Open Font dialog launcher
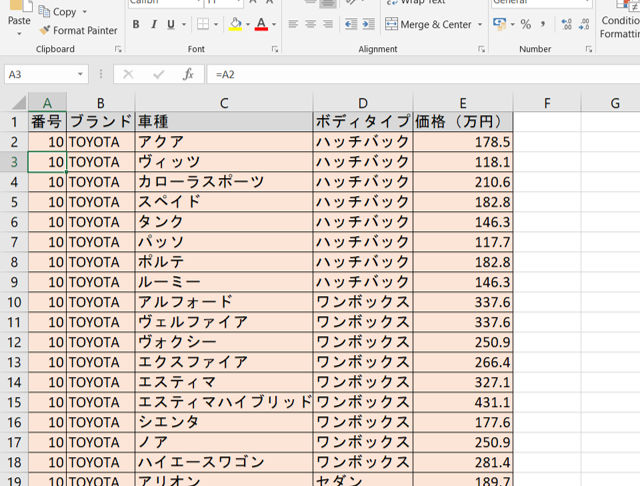The width and height of the screenshot is (640, 486). click(x=275, y=49)
